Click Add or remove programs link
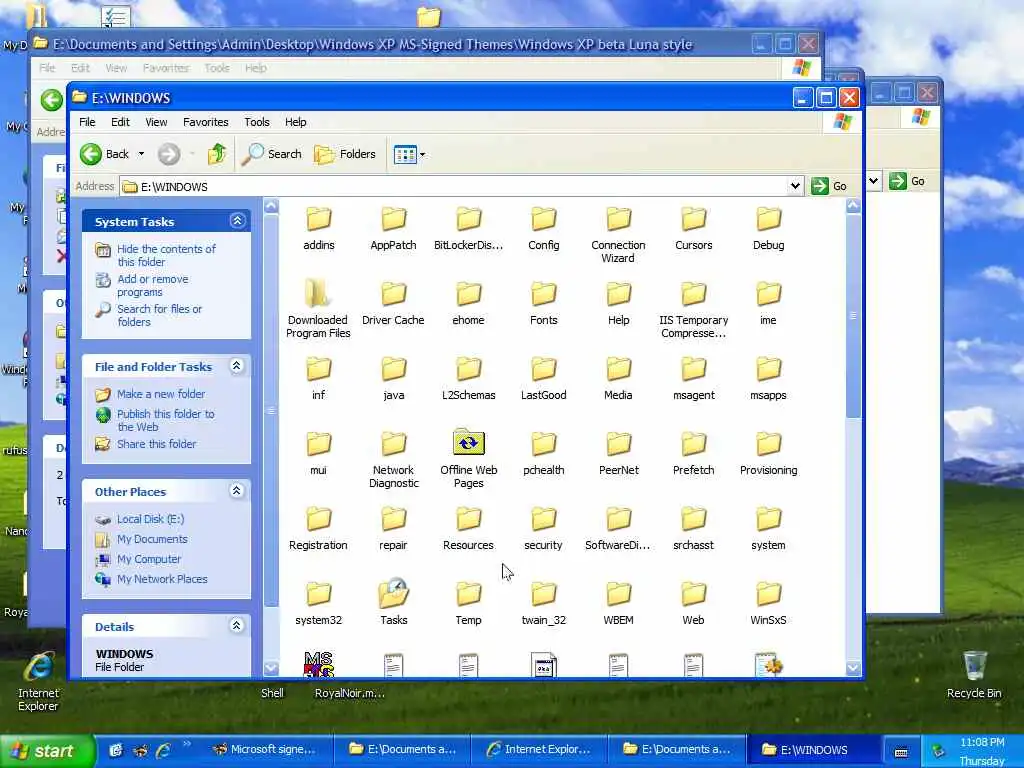 click(x=153, y=285)
